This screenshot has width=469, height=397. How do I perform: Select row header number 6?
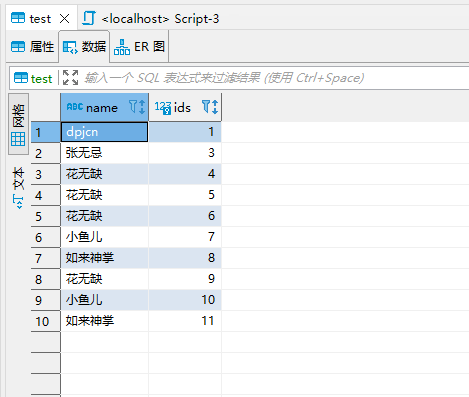46,237
